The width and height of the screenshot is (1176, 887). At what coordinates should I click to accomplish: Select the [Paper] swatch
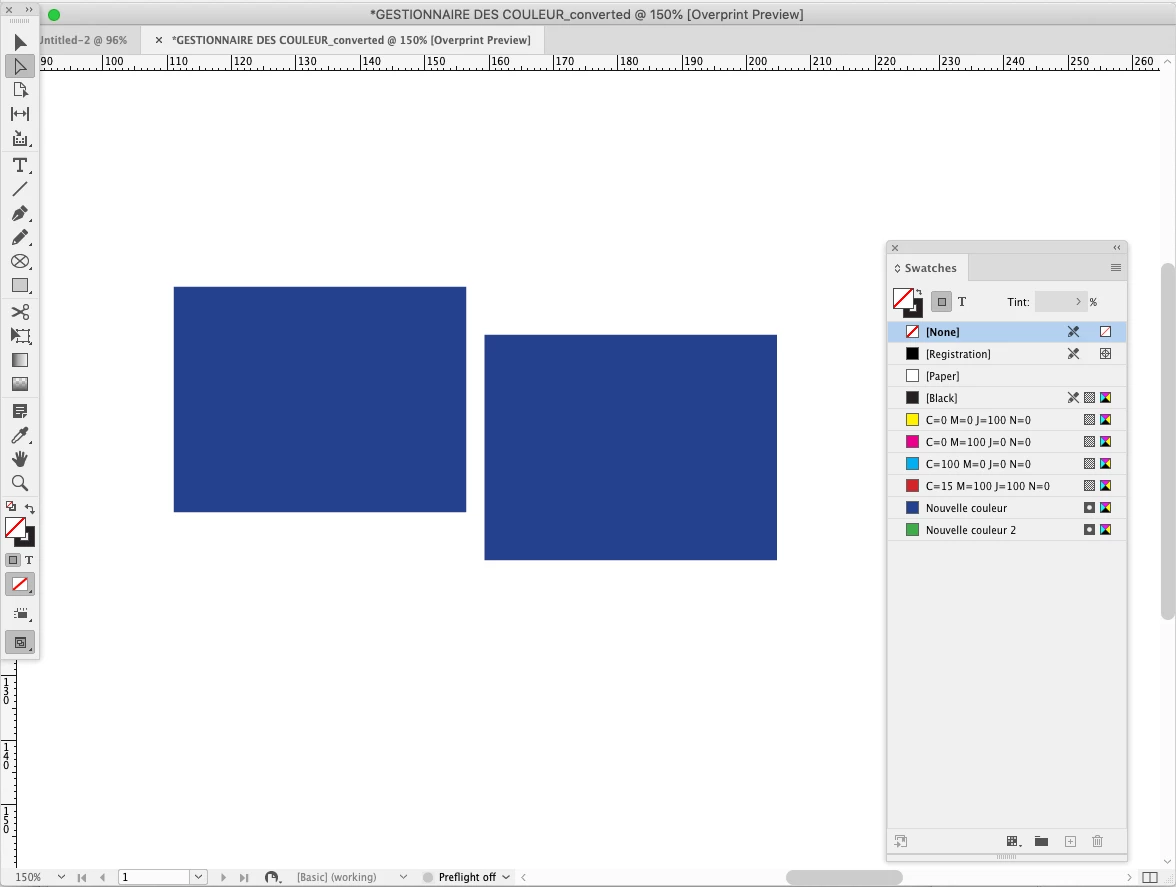(1006, 376)
